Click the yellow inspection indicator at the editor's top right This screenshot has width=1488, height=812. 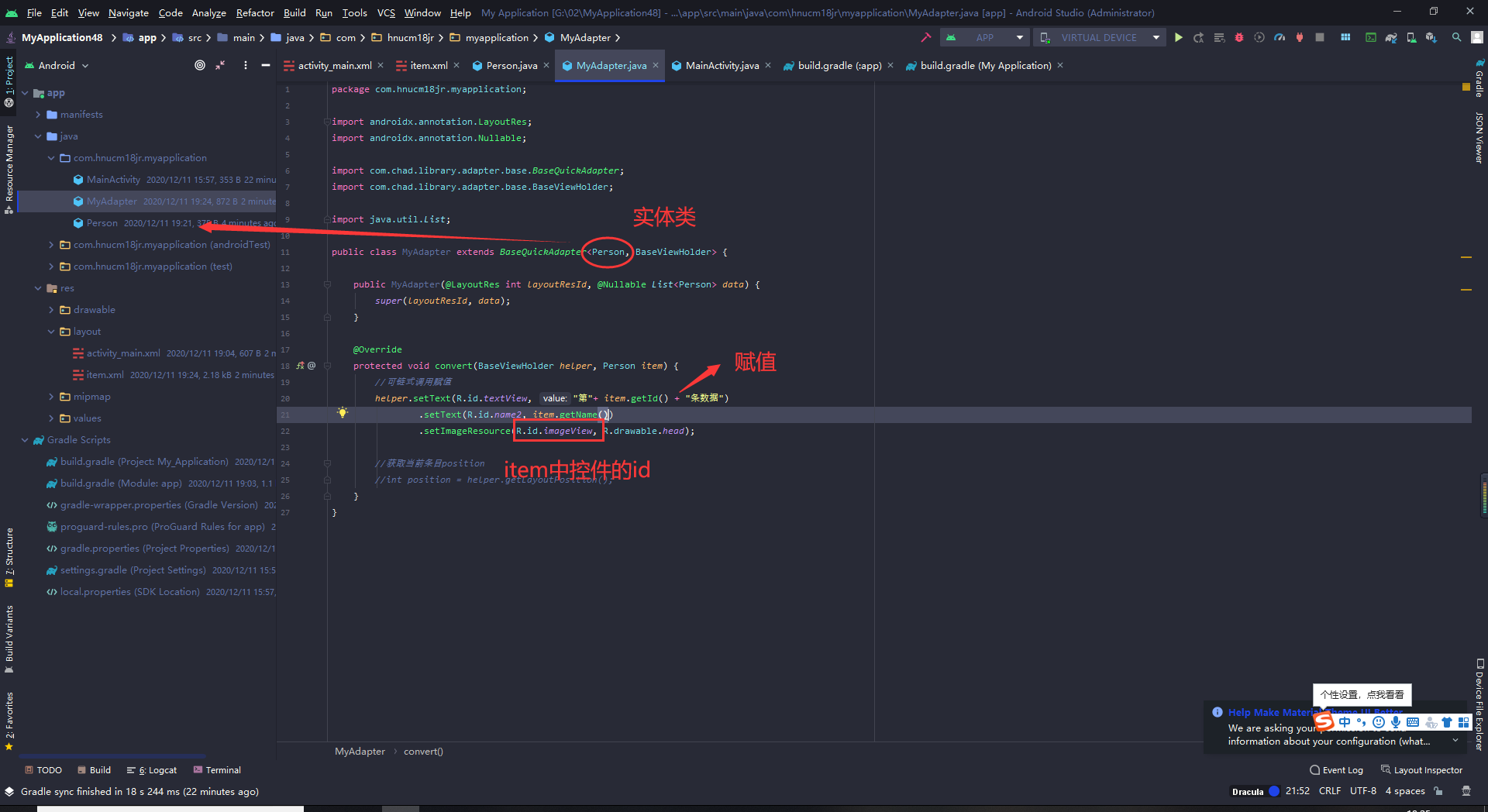click(1466, 87)
